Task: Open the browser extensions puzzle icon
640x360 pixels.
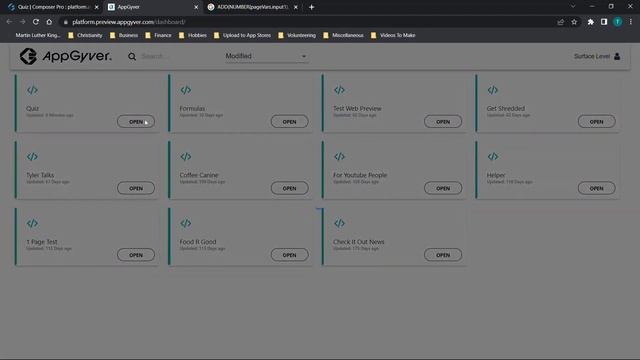Action: coord(591,22)
